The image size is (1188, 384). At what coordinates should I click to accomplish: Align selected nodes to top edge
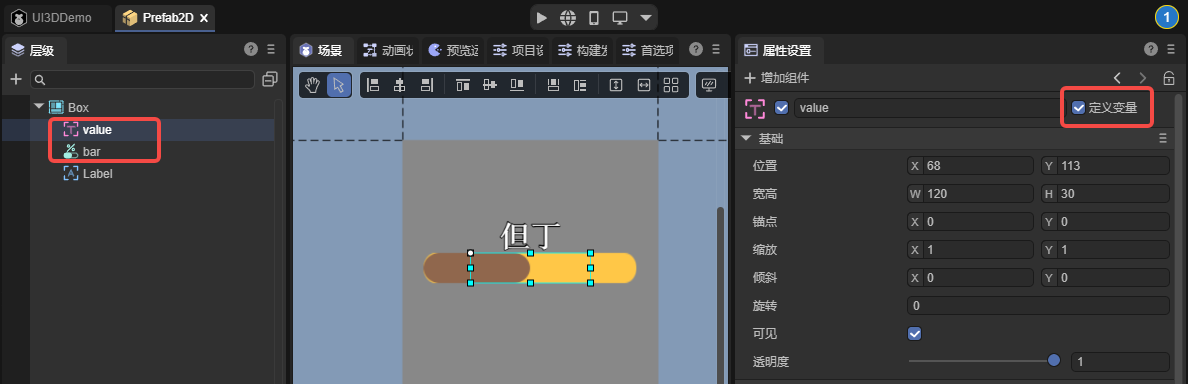pyautogui.click(x=463, y=85)
